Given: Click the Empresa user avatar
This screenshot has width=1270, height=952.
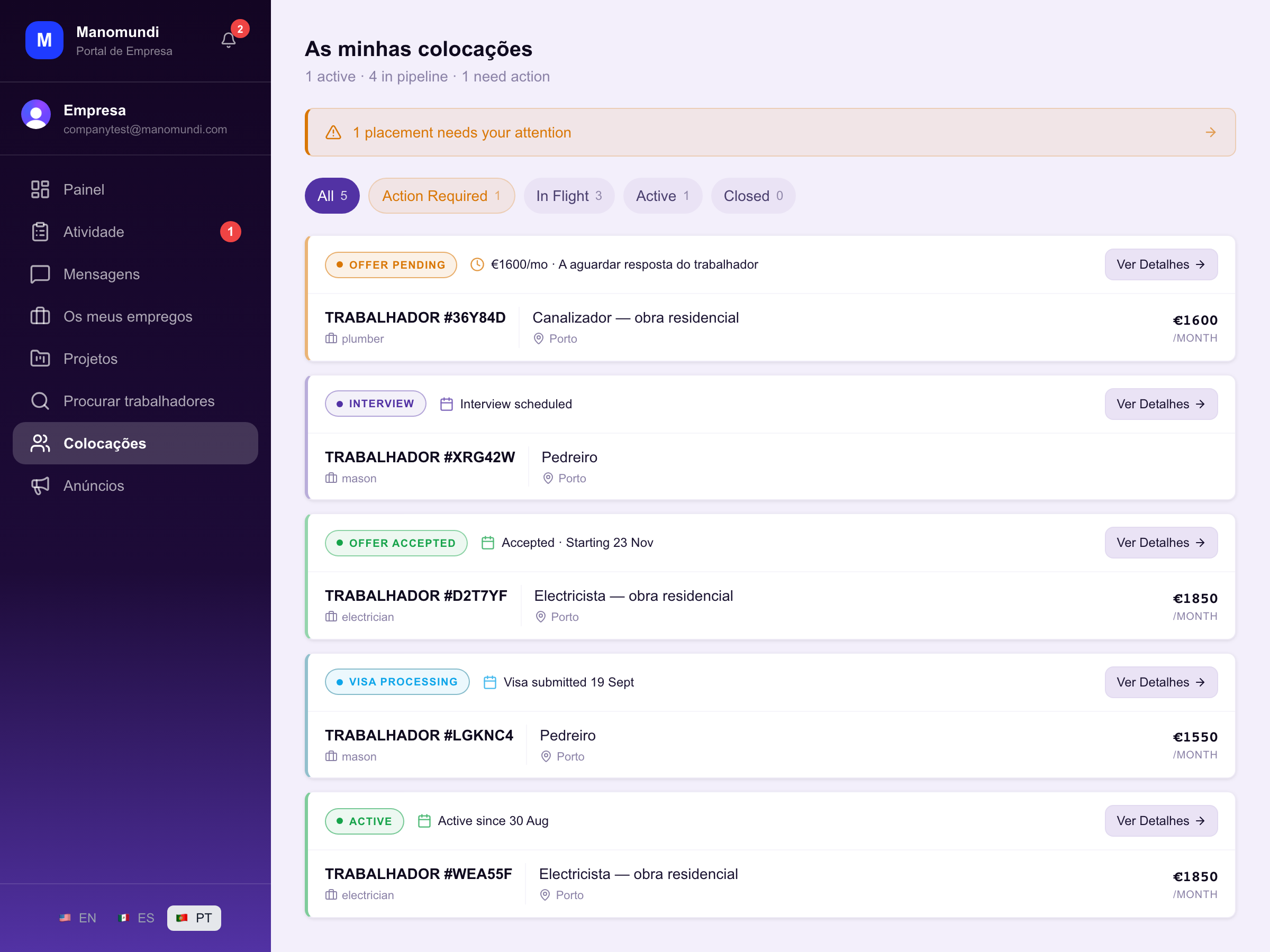Looking at the screenshot, I should pyautogui.click(x=36, y=114).
